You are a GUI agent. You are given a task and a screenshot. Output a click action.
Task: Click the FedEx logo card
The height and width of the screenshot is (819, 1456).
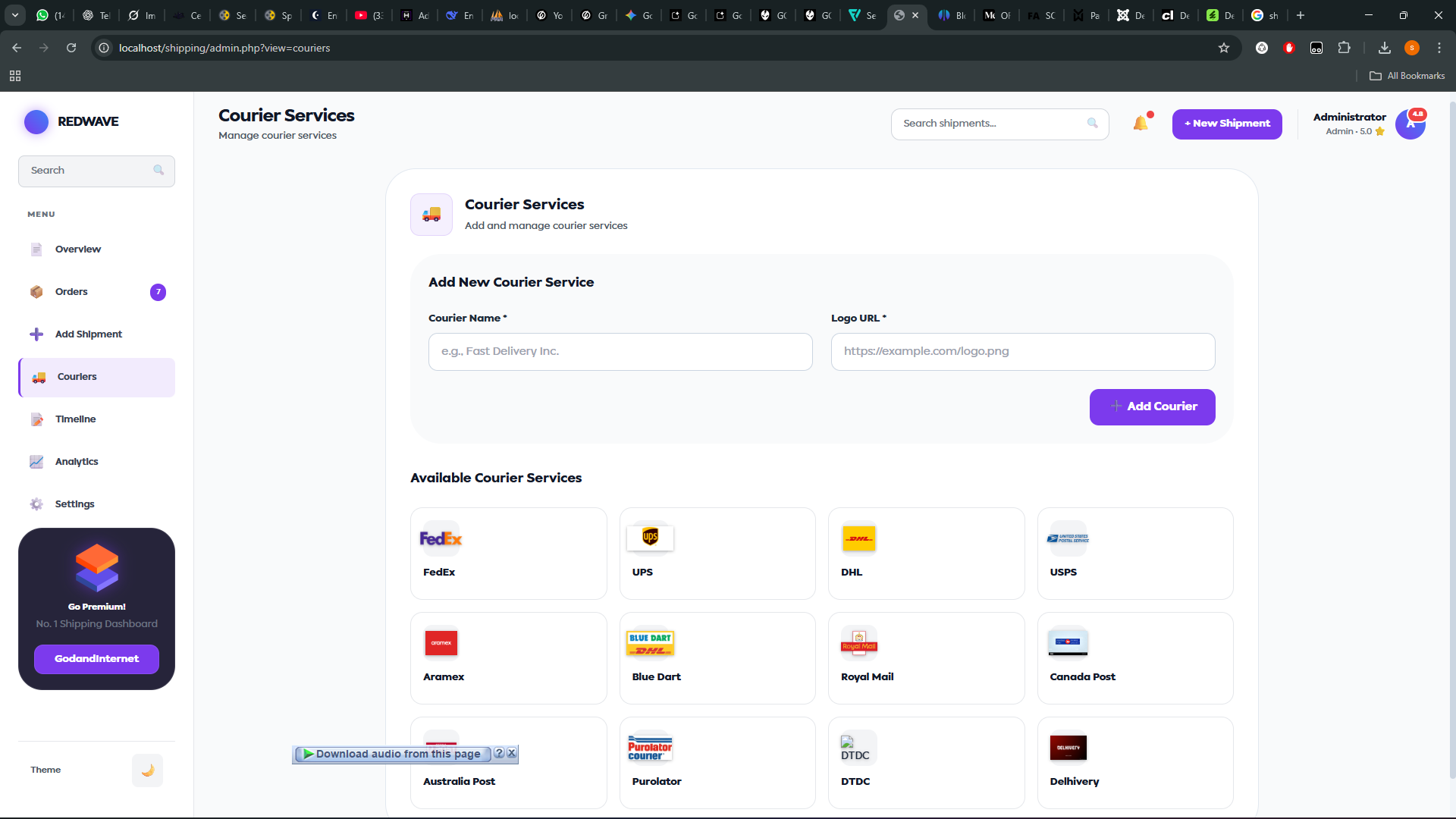(441, 538)
